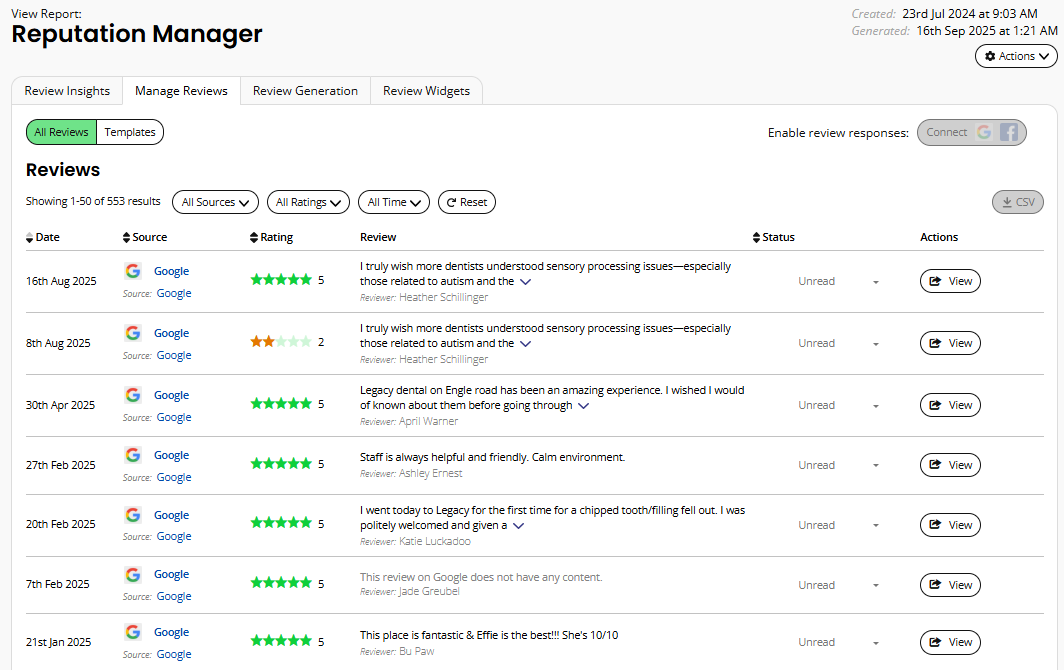Click five-star rating of Ashley Ernest review
This screenshot has height=670, width=1064.
point(281,464)
